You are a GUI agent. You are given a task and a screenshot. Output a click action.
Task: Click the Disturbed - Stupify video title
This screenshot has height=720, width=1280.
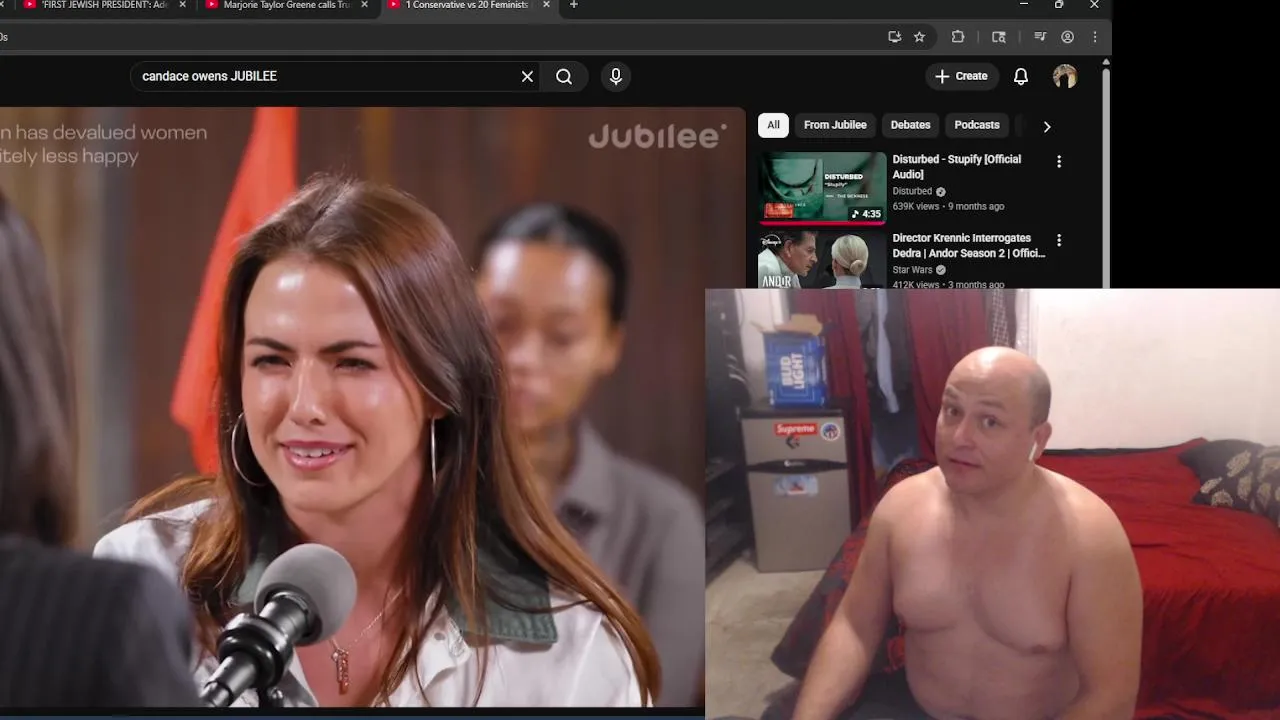click(957, 167)
